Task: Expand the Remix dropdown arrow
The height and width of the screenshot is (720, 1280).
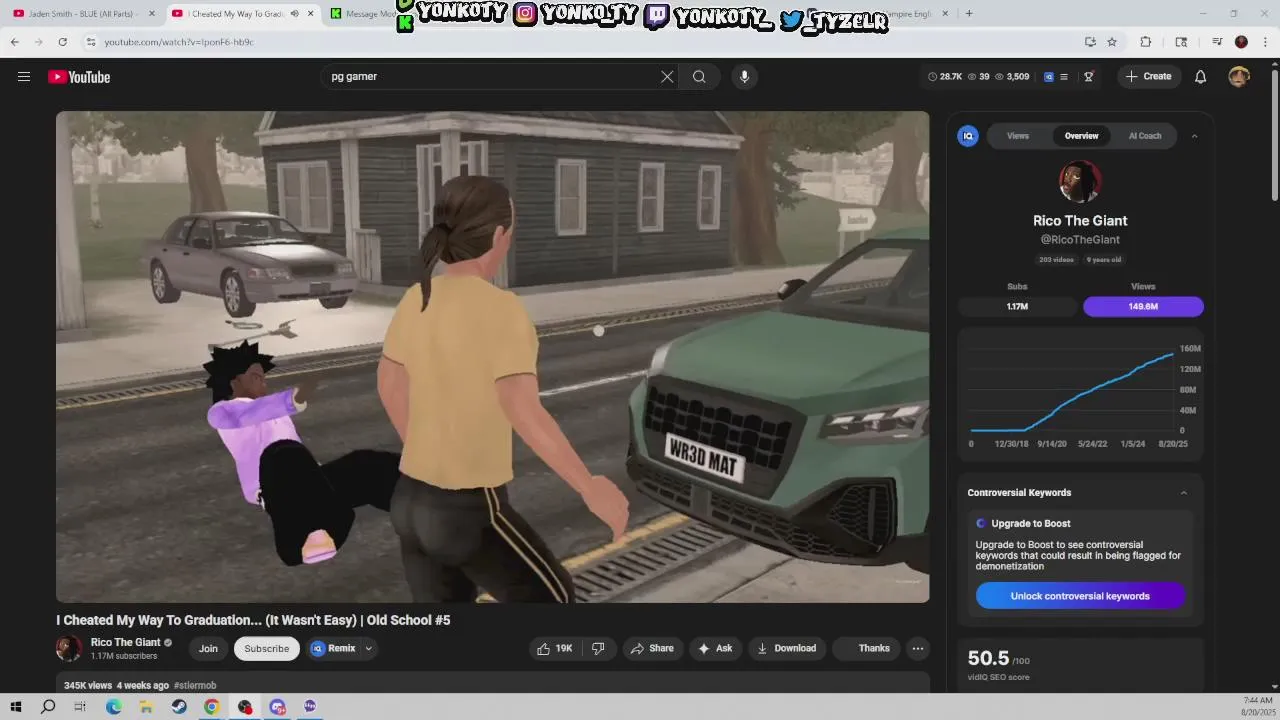Action: coord(369,648)
